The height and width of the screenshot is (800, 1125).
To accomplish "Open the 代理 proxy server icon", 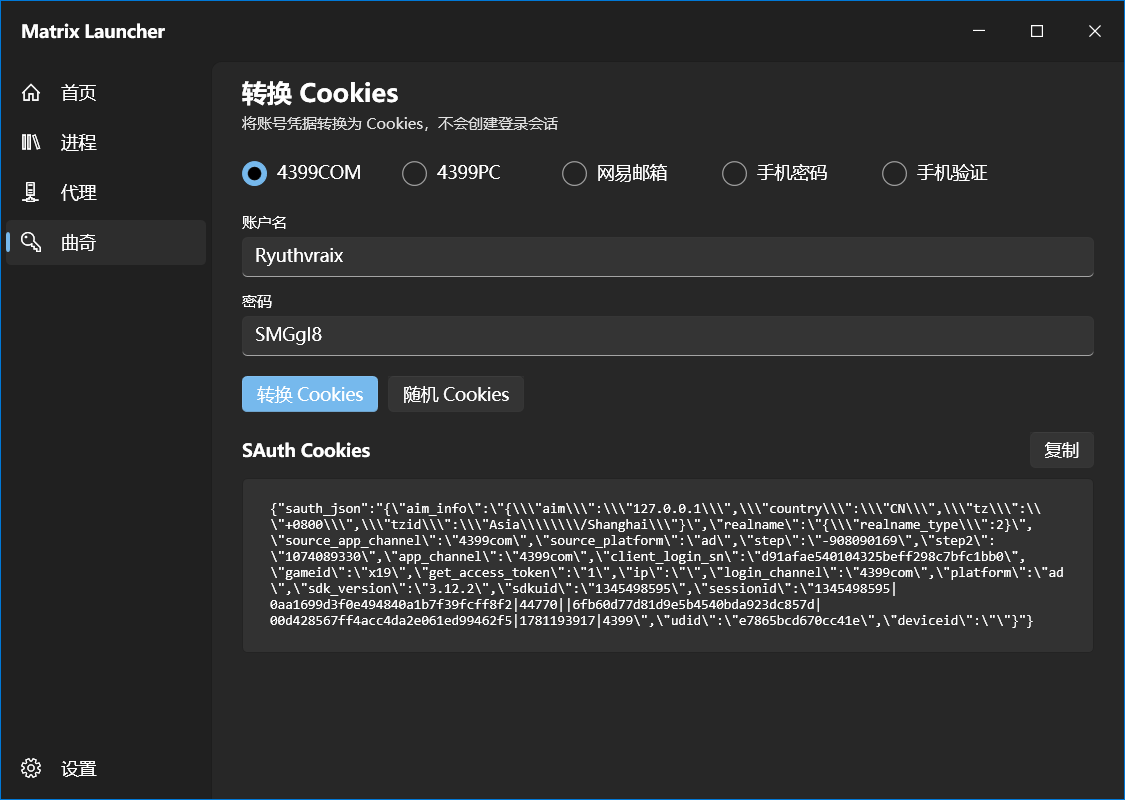I will (31, 192).
